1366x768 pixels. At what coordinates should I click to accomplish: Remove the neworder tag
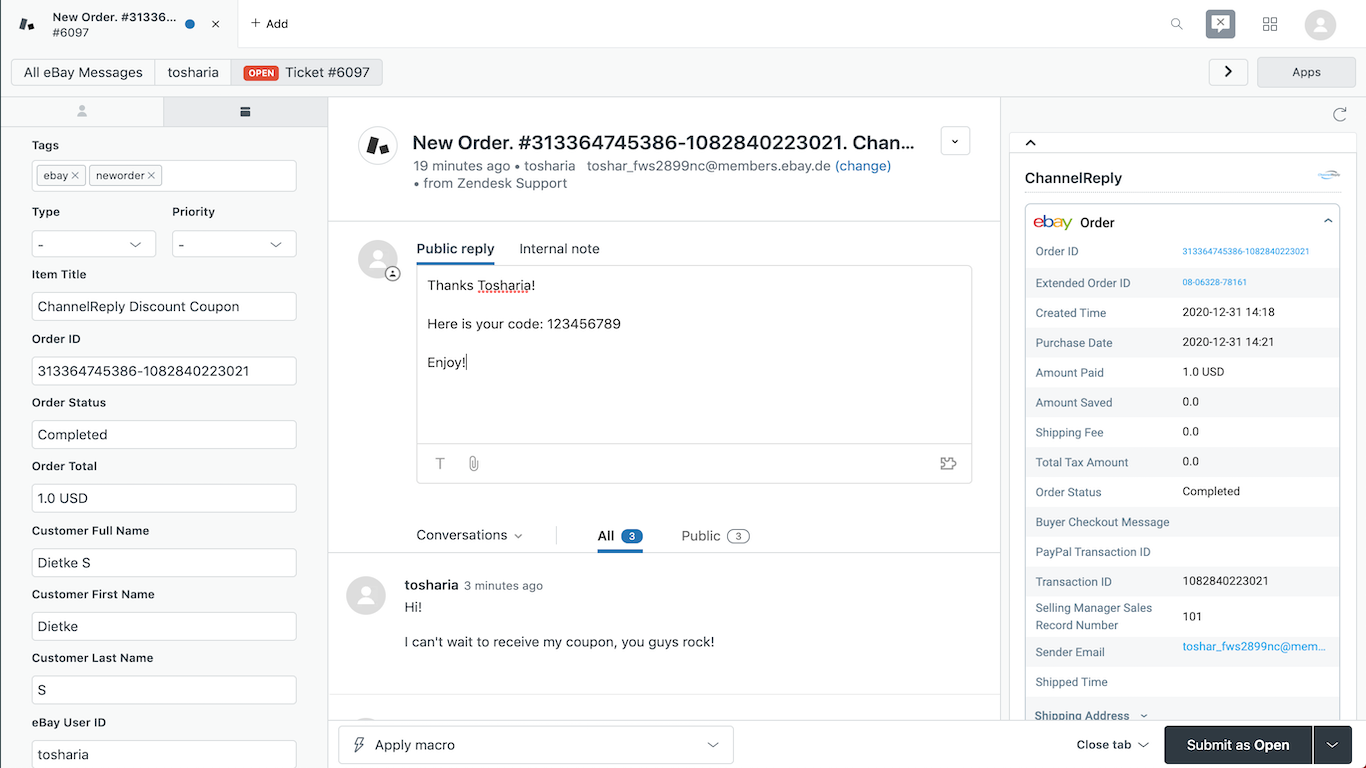pyautogui.click(x=151, y=176)
